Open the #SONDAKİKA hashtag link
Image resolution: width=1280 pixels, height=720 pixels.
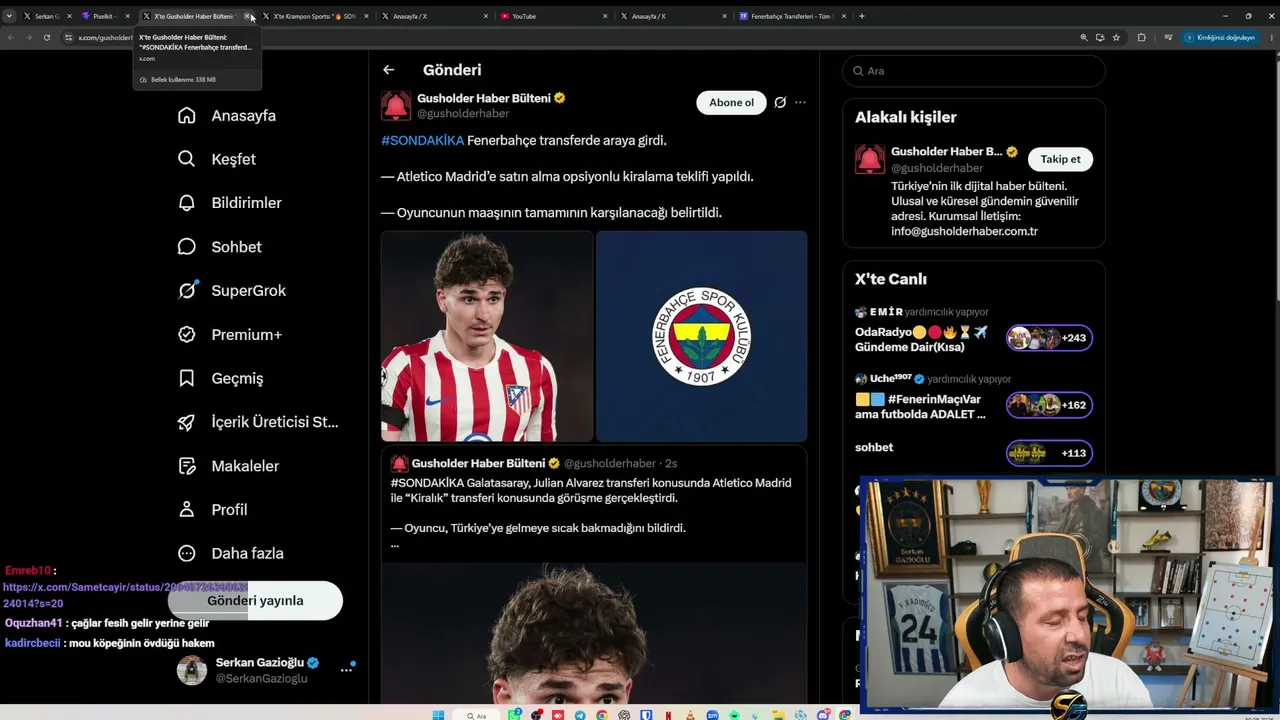click(423, 141)
